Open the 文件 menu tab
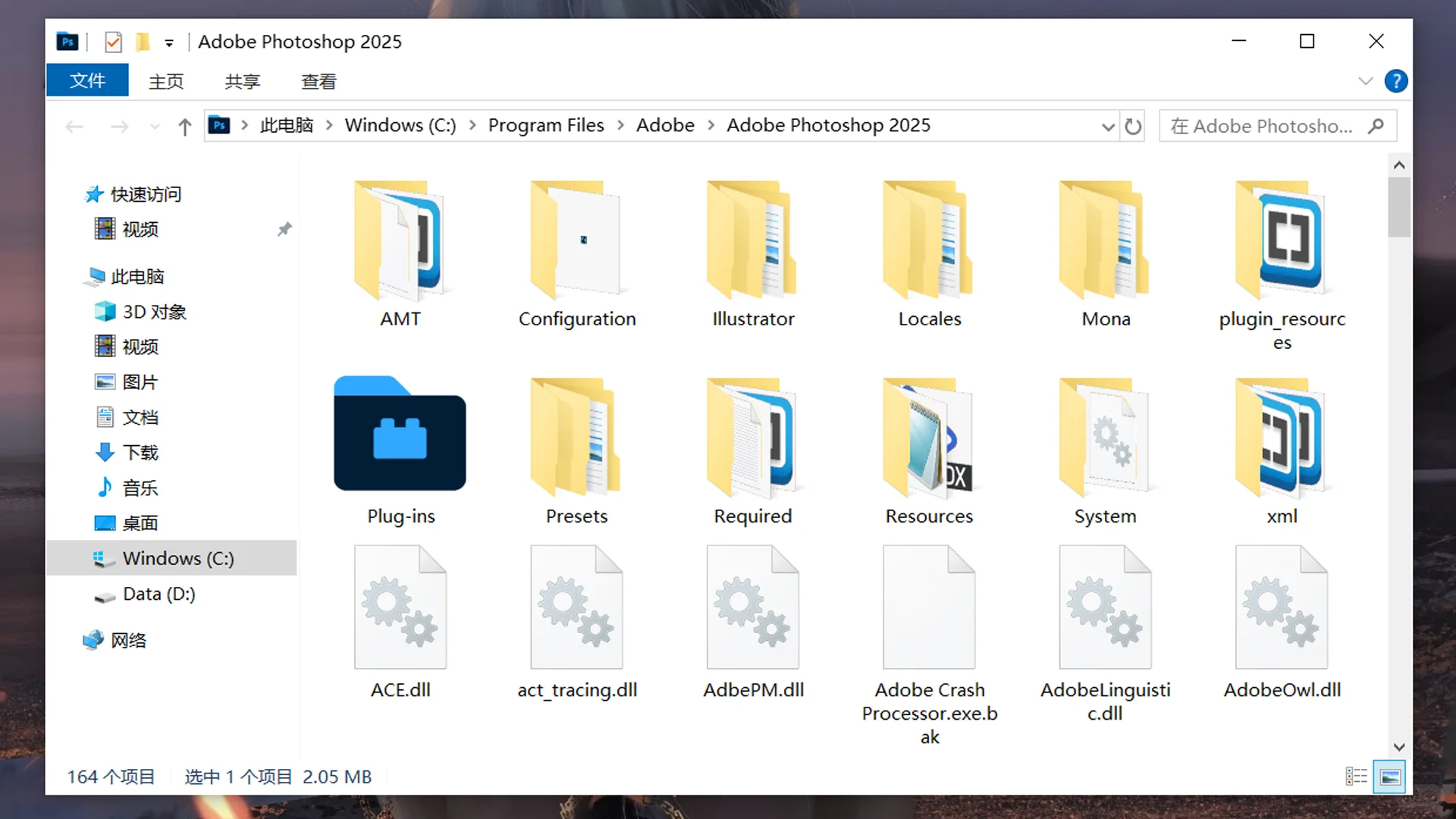 click(87, 81)
